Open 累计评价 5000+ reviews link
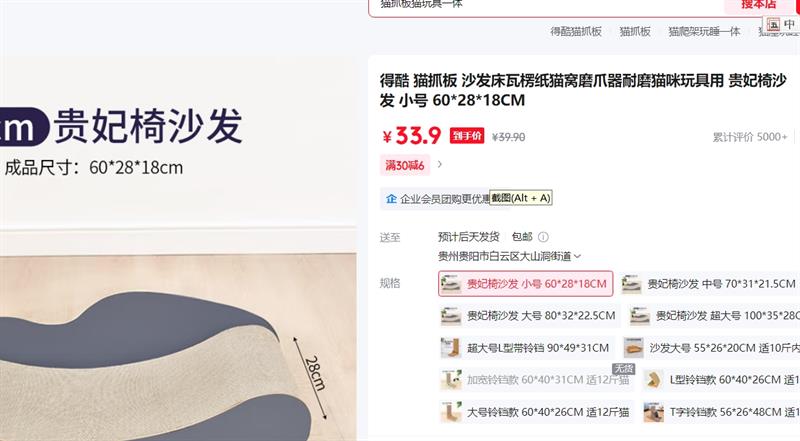This screenshot has height=441, width=800. 750,137
